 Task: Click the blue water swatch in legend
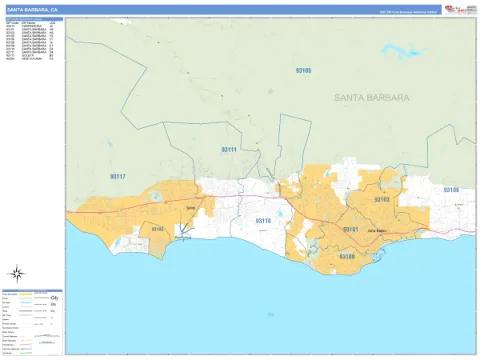coord(26,303)
